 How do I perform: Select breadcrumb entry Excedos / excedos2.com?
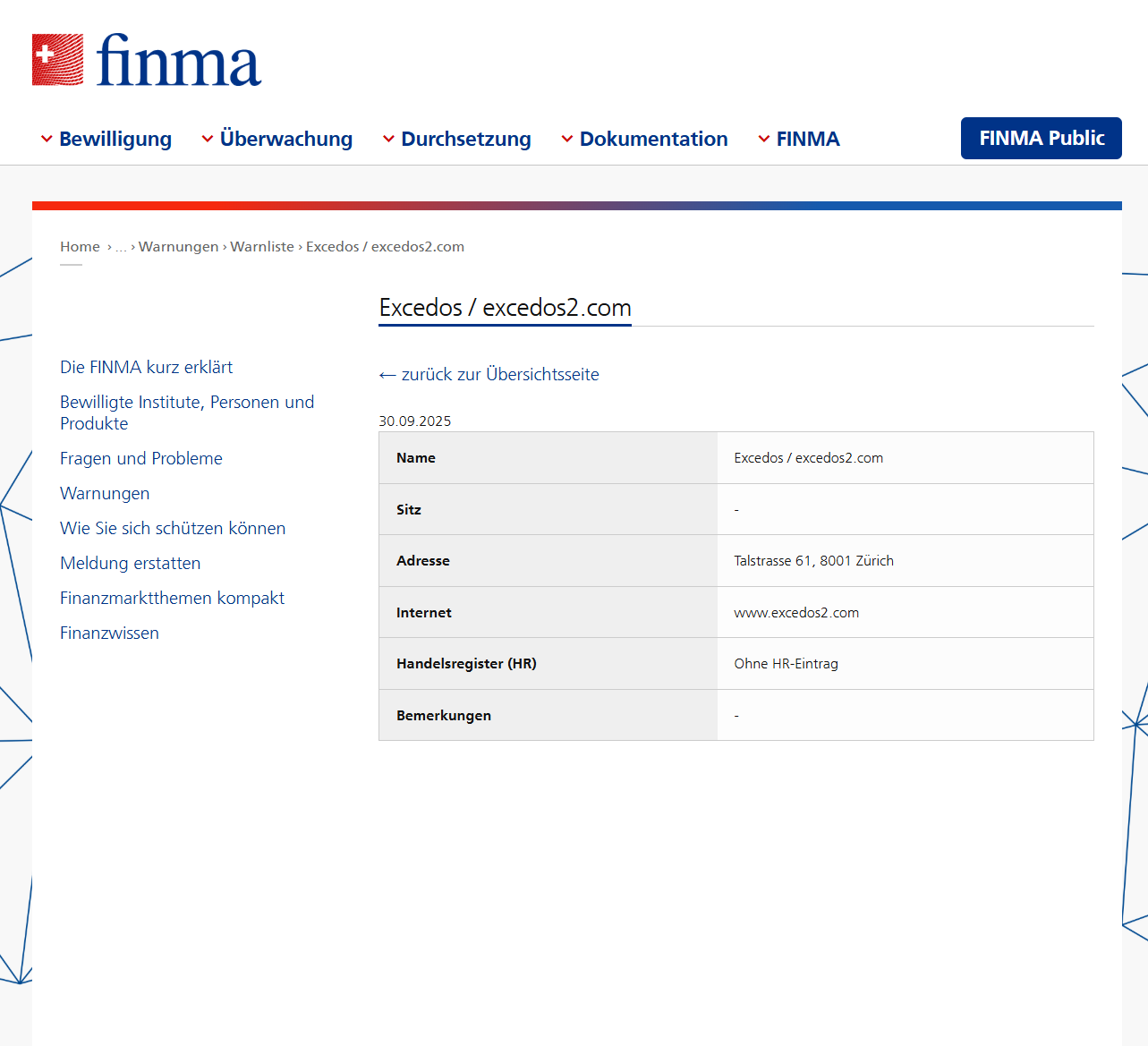pyautogui.click(x=385, y=247)
